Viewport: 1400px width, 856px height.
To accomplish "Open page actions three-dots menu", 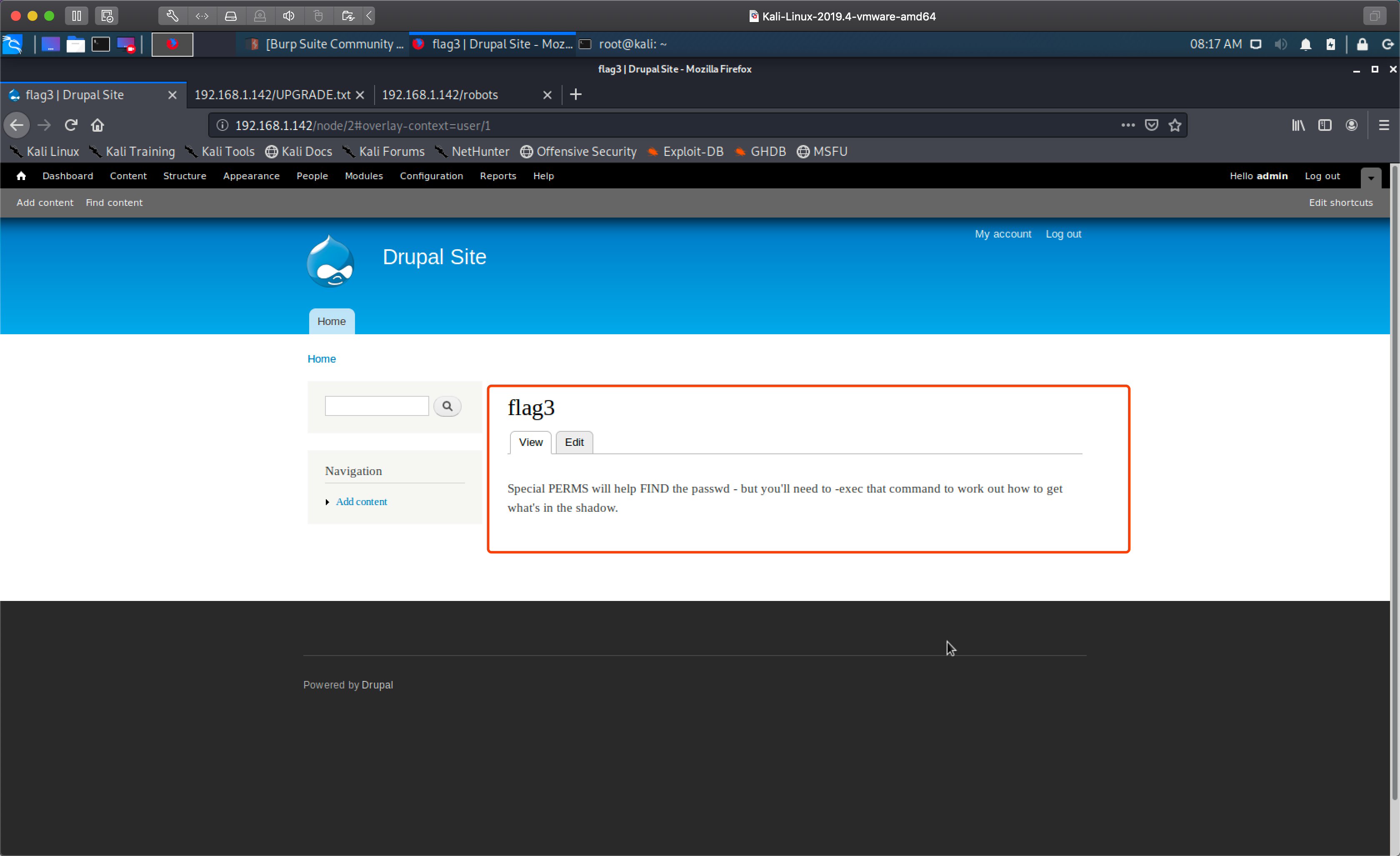I will click(x=1128, y=125).
